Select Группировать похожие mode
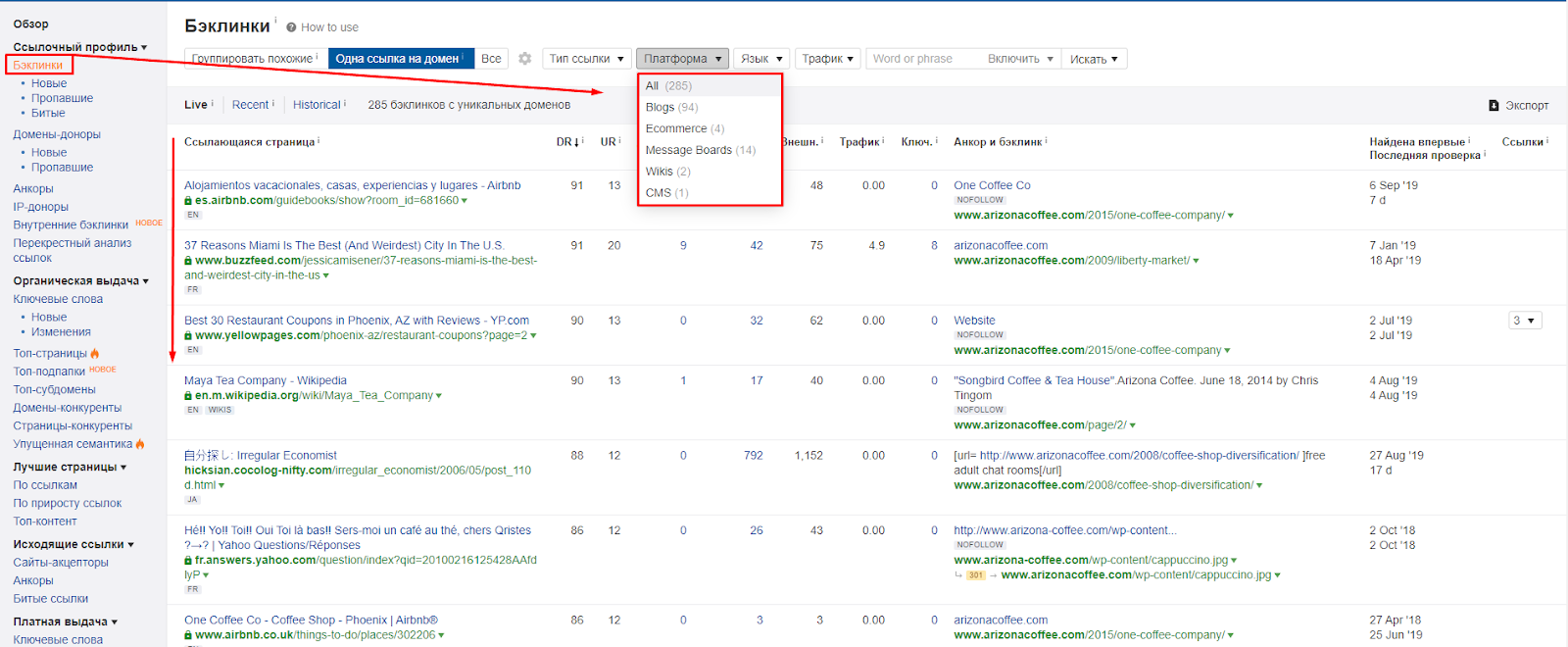Image resolution: width=1568 pixels, height=647 pixels. (x=255, y=59)
